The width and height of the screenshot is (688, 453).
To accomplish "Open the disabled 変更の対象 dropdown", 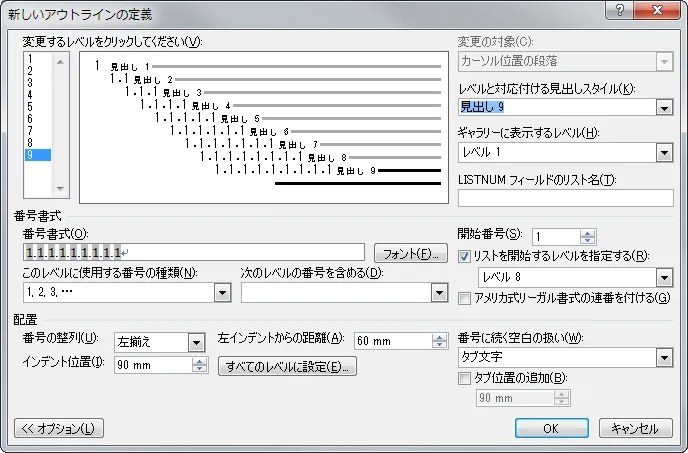I will [664, 61].
